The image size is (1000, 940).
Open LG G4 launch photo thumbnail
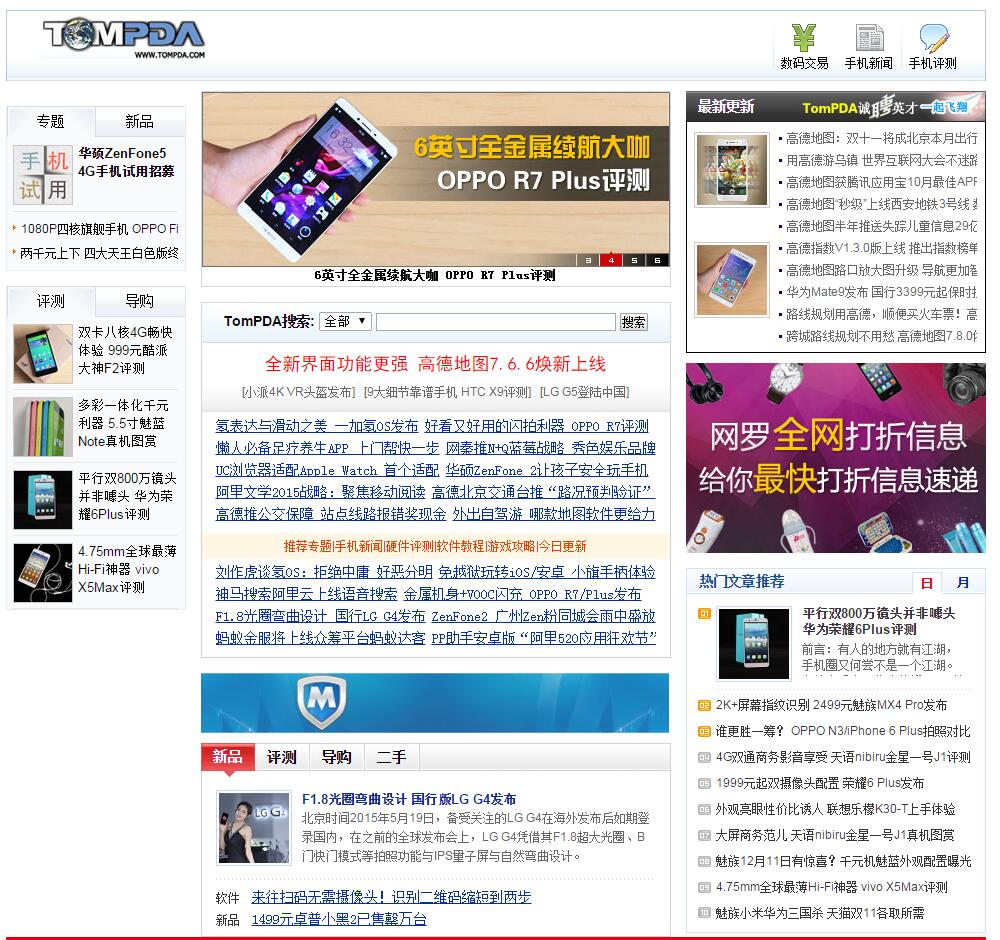click(254, 828)
